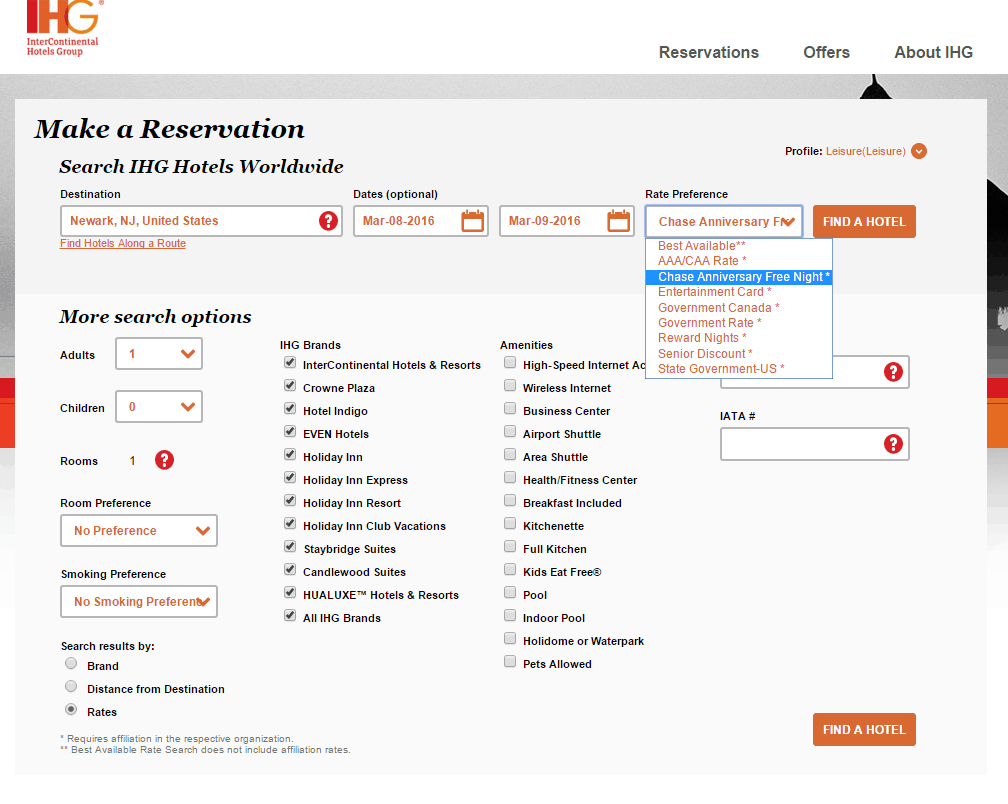
Task: Uncheck the Holiday Inn Resort checkbox
Action: pos(291,501)
